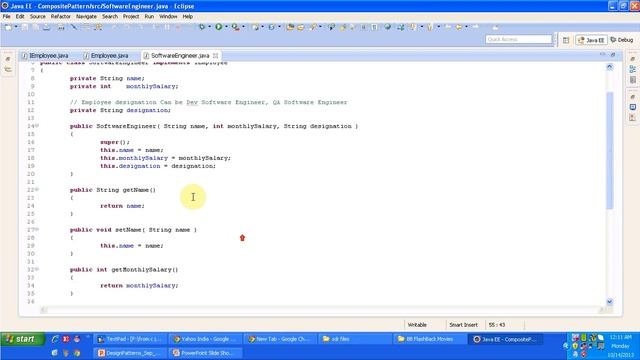Toggle show whitespace characters in toolbar
640x360 pixels.
tap(374, 27)
